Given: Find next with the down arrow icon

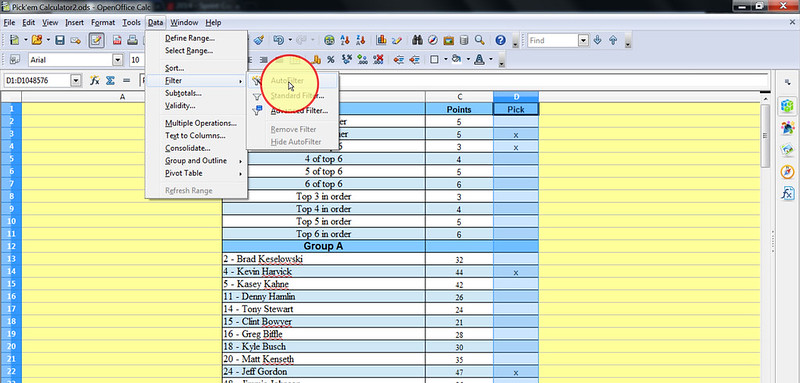Looking at the screenshot, I should click(597, 40).
